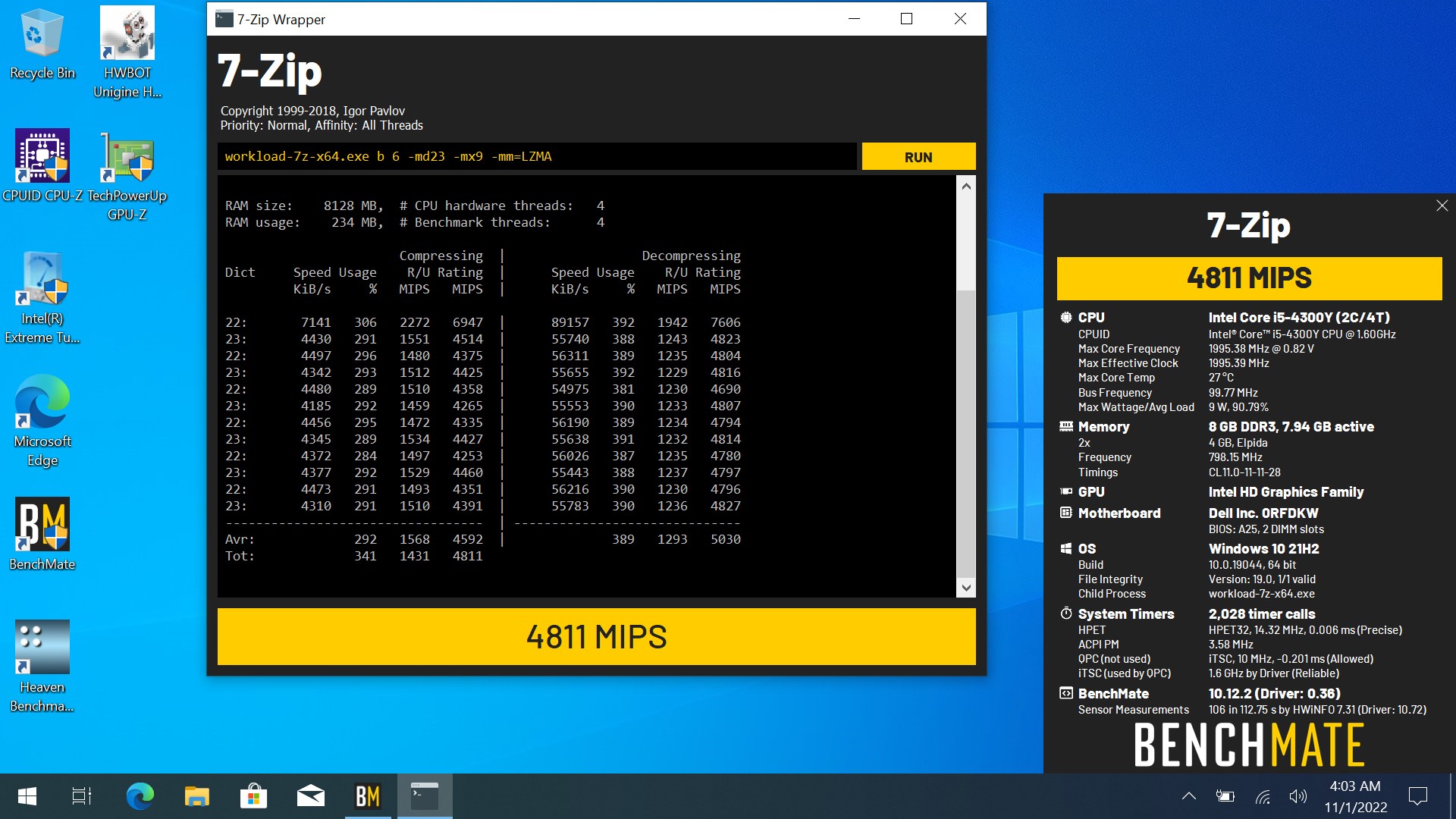Launch BenchMate desktop shortcut
Screen dimensions: 1456x819
coord(42,534)
